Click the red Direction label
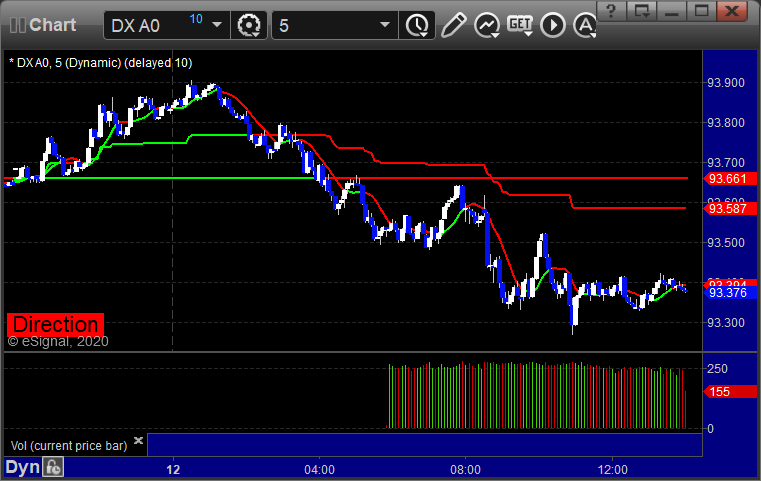The image size is (761, 481). click(55, 325)
